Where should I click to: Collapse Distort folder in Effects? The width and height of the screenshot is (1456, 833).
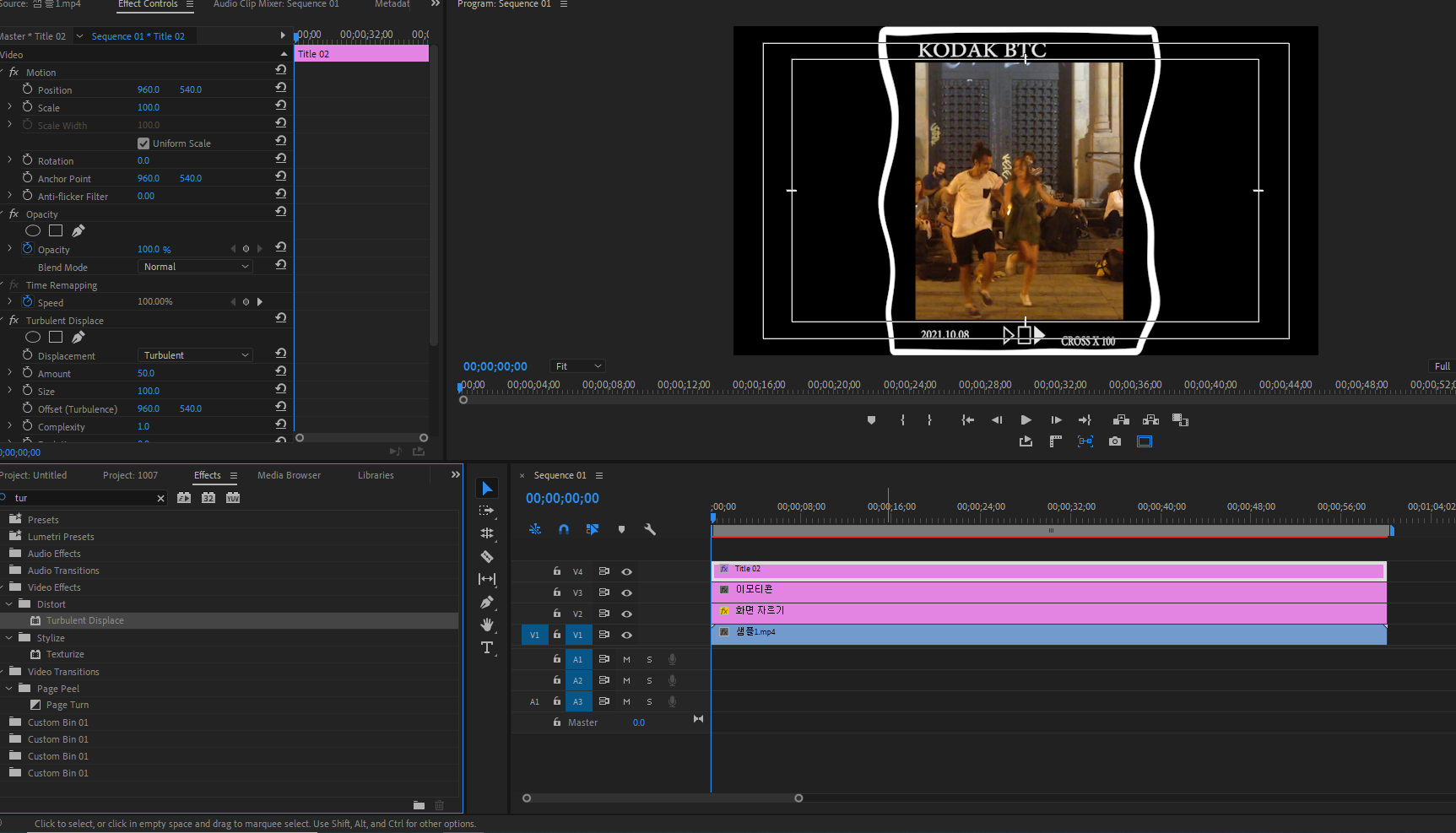[x=9, y=604]
